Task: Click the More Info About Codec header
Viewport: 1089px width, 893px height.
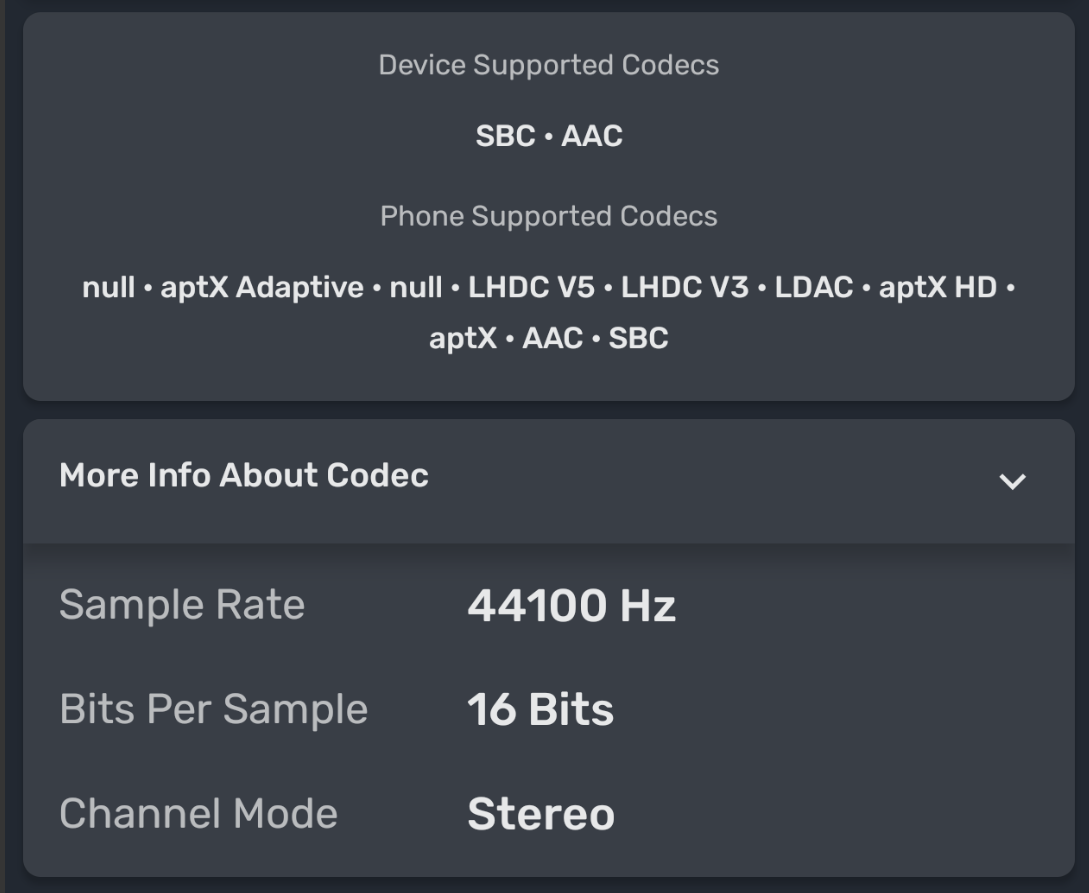Action: 244,475
